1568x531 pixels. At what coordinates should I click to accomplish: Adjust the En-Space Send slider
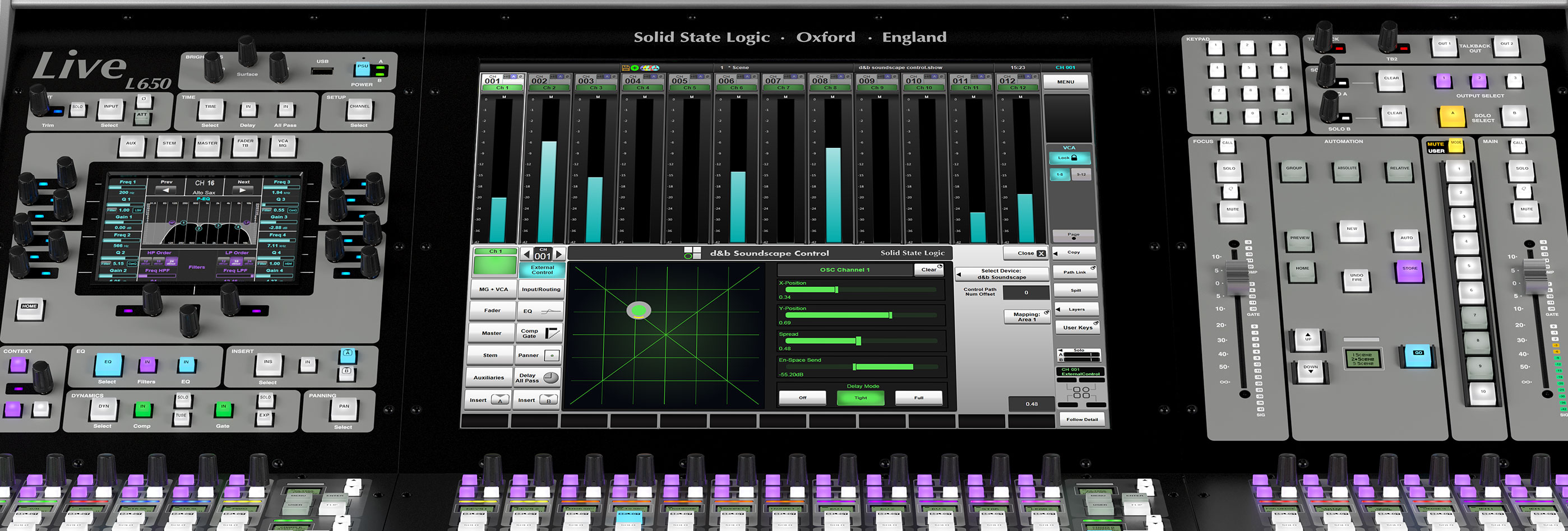[862, 367]
